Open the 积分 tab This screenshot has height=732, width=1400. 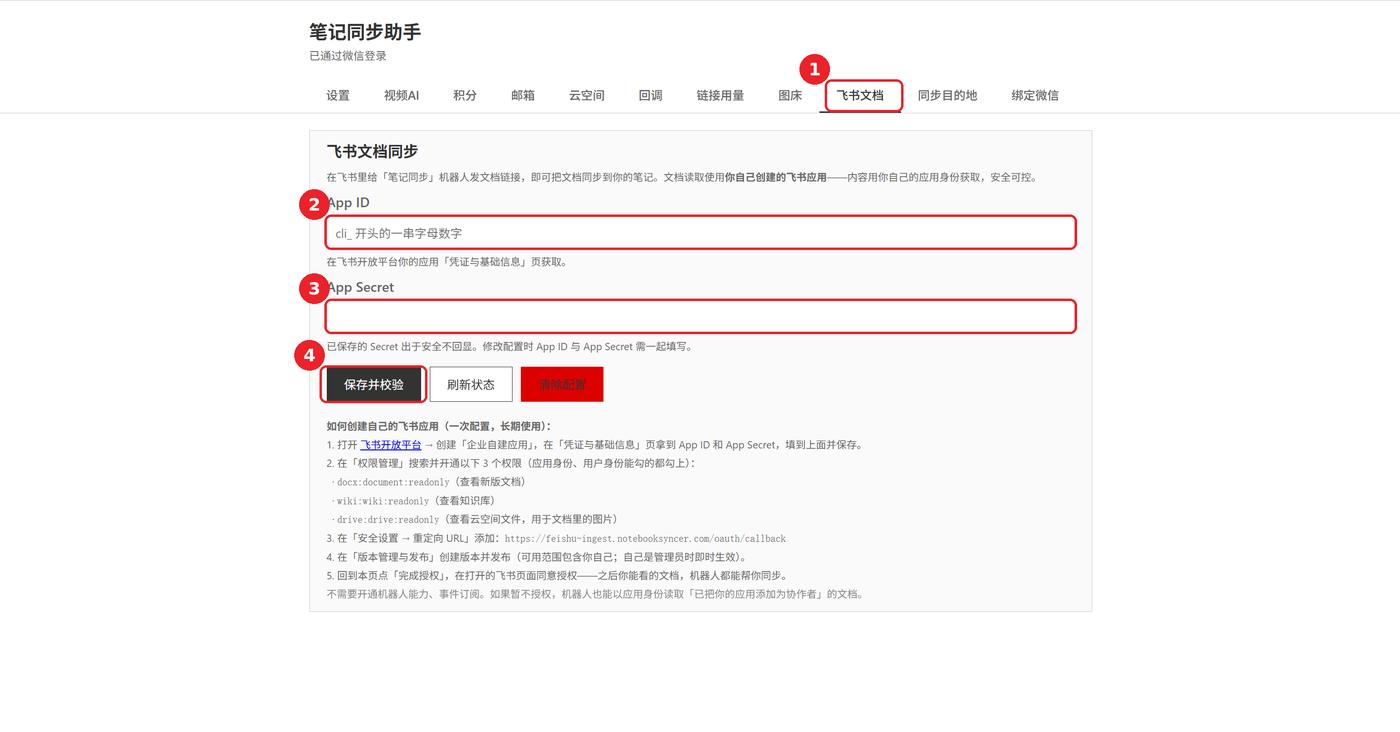[465, 96]
